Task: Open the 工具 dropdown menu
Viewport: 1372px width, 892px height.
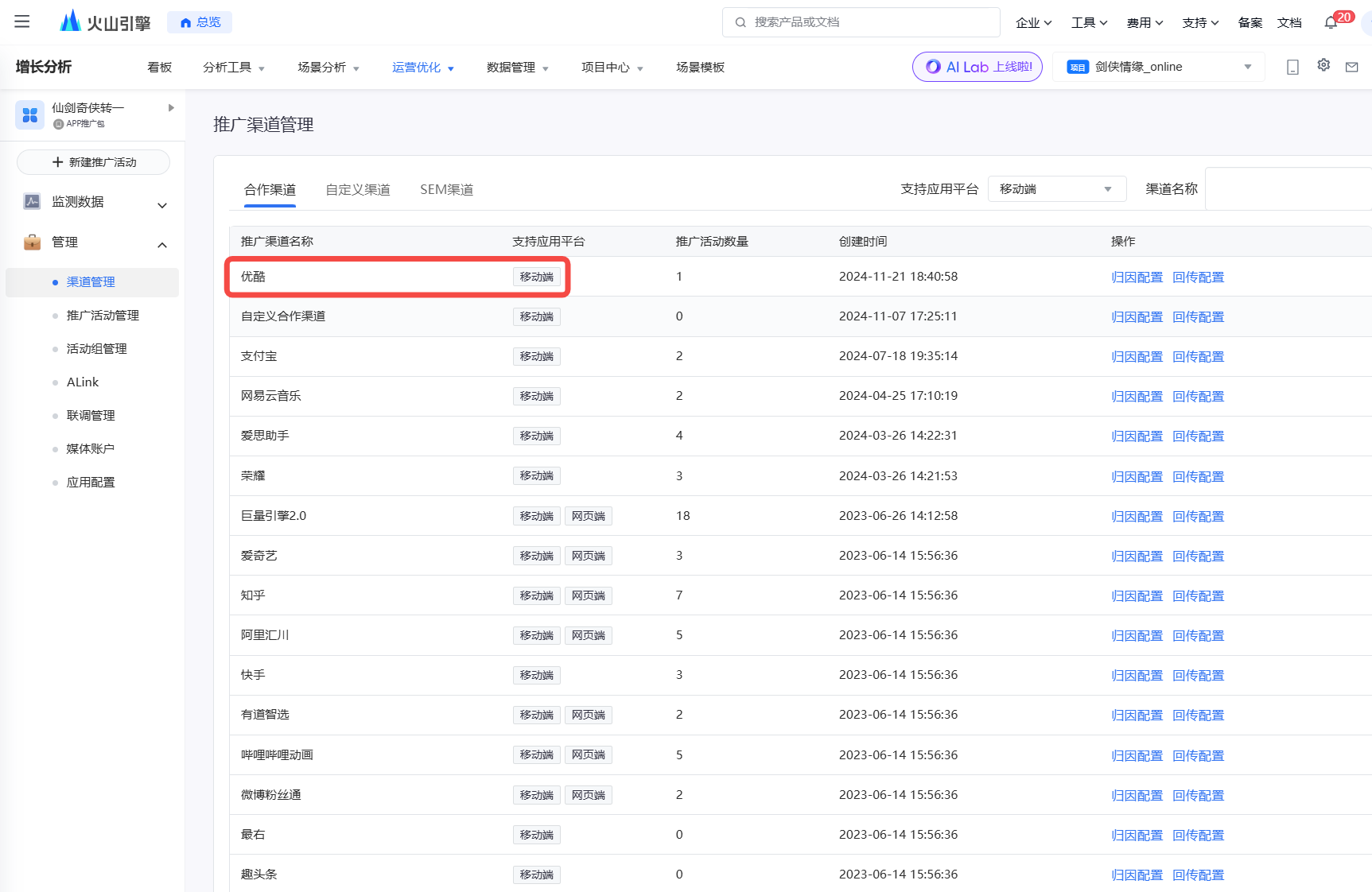Action: (x=1090, y=22)
